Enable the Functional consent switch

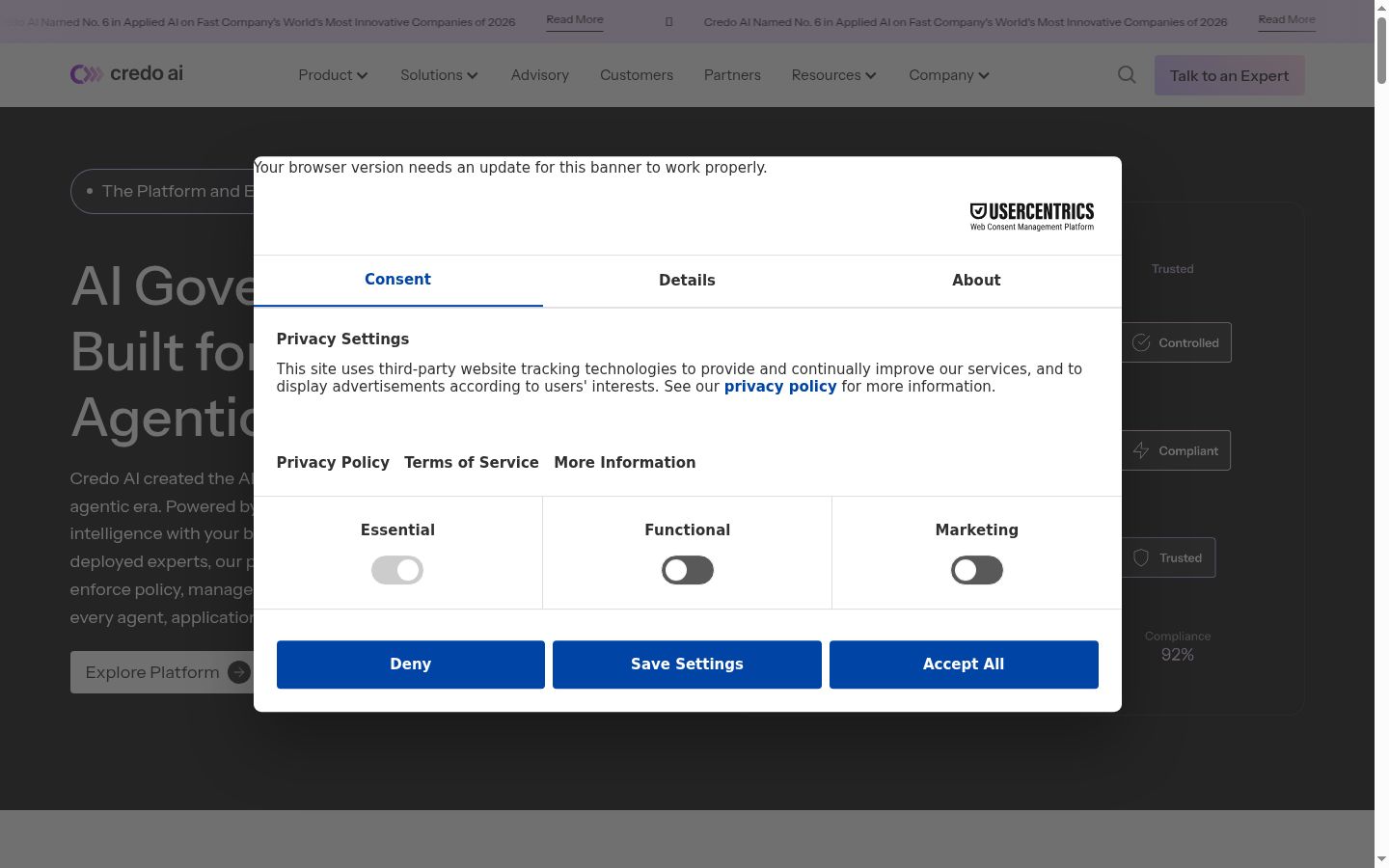(687, 570)
